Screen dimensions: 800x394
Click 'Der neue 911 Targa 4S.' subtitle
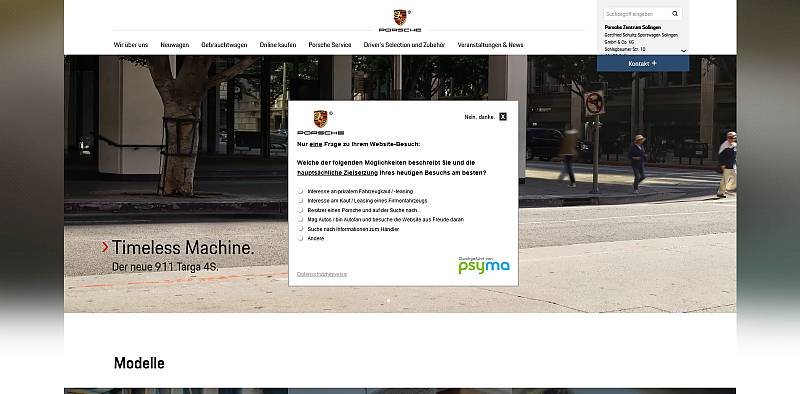(x=165, y=266)
